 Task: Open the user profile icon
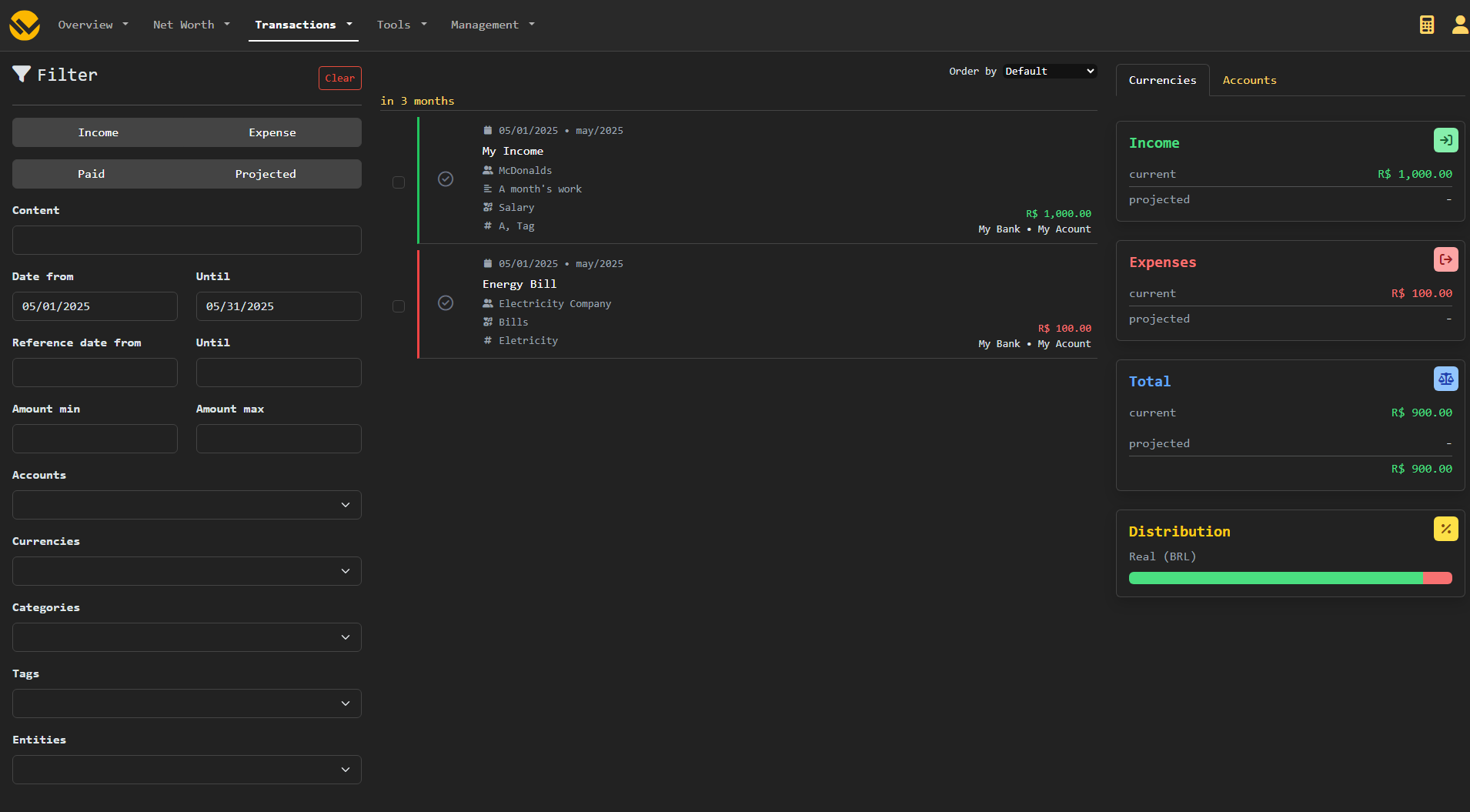(1459, 25)
